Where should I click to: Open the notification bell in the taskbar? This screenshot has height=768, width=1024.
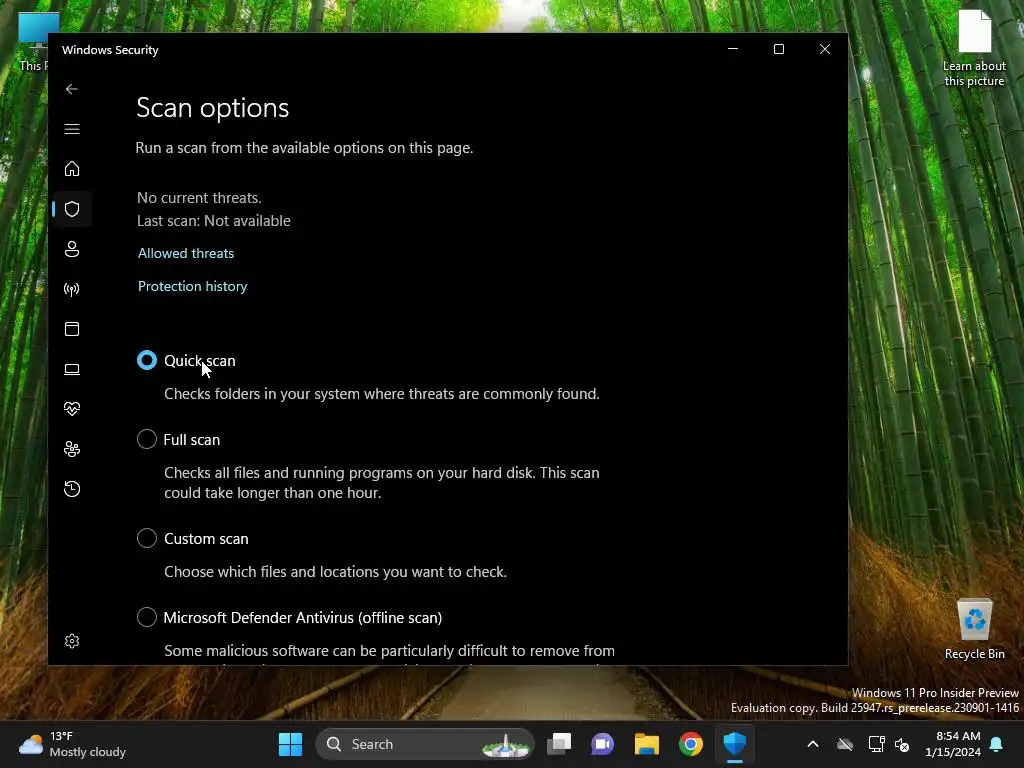click(997, 744)
